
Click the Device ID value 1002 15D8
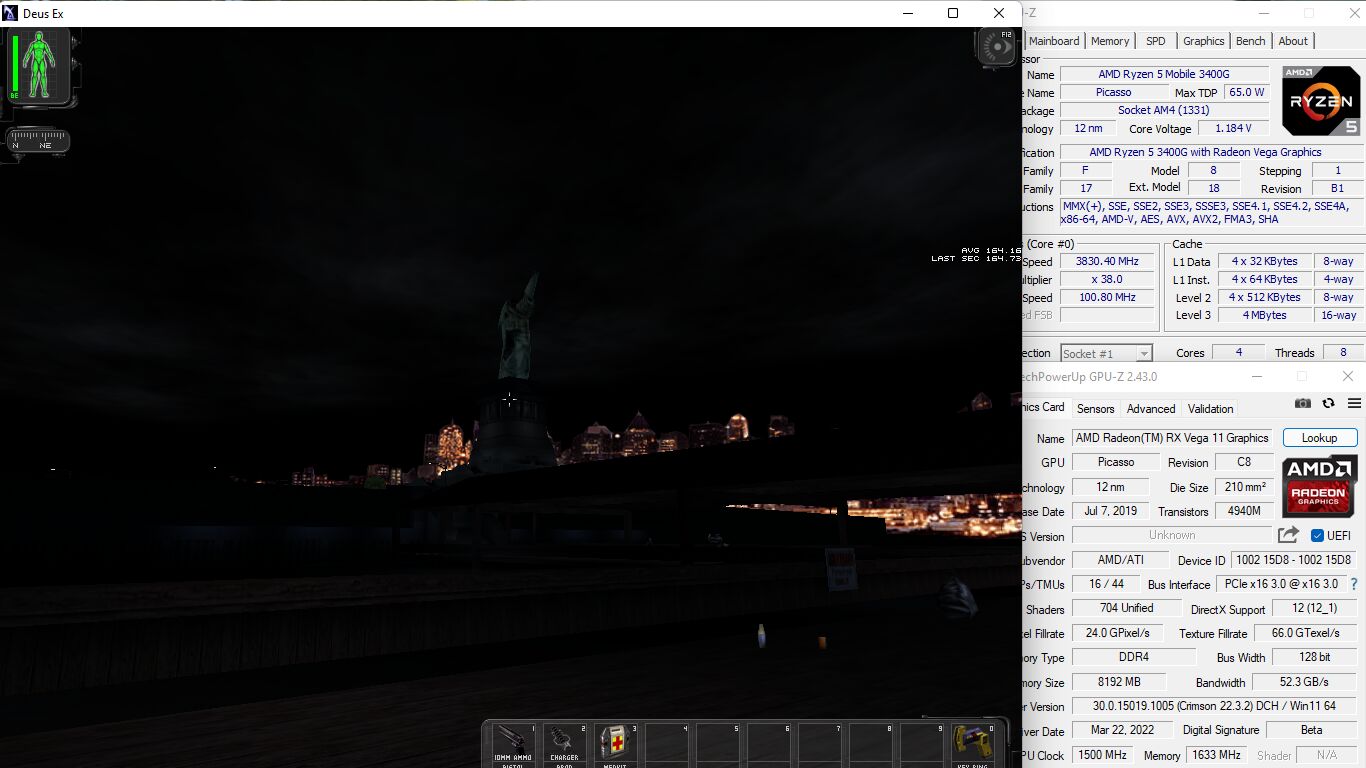(x=1292, y=560)
